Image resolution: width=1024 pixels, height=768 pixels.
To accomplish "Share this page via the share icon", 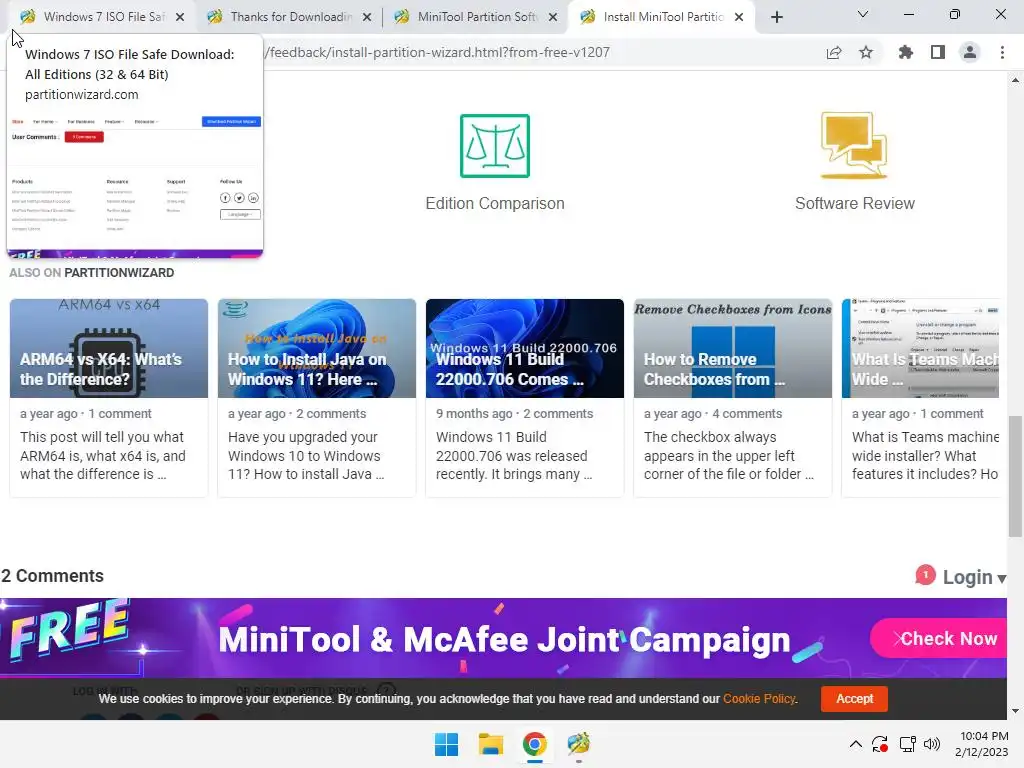I will (833, 53).
